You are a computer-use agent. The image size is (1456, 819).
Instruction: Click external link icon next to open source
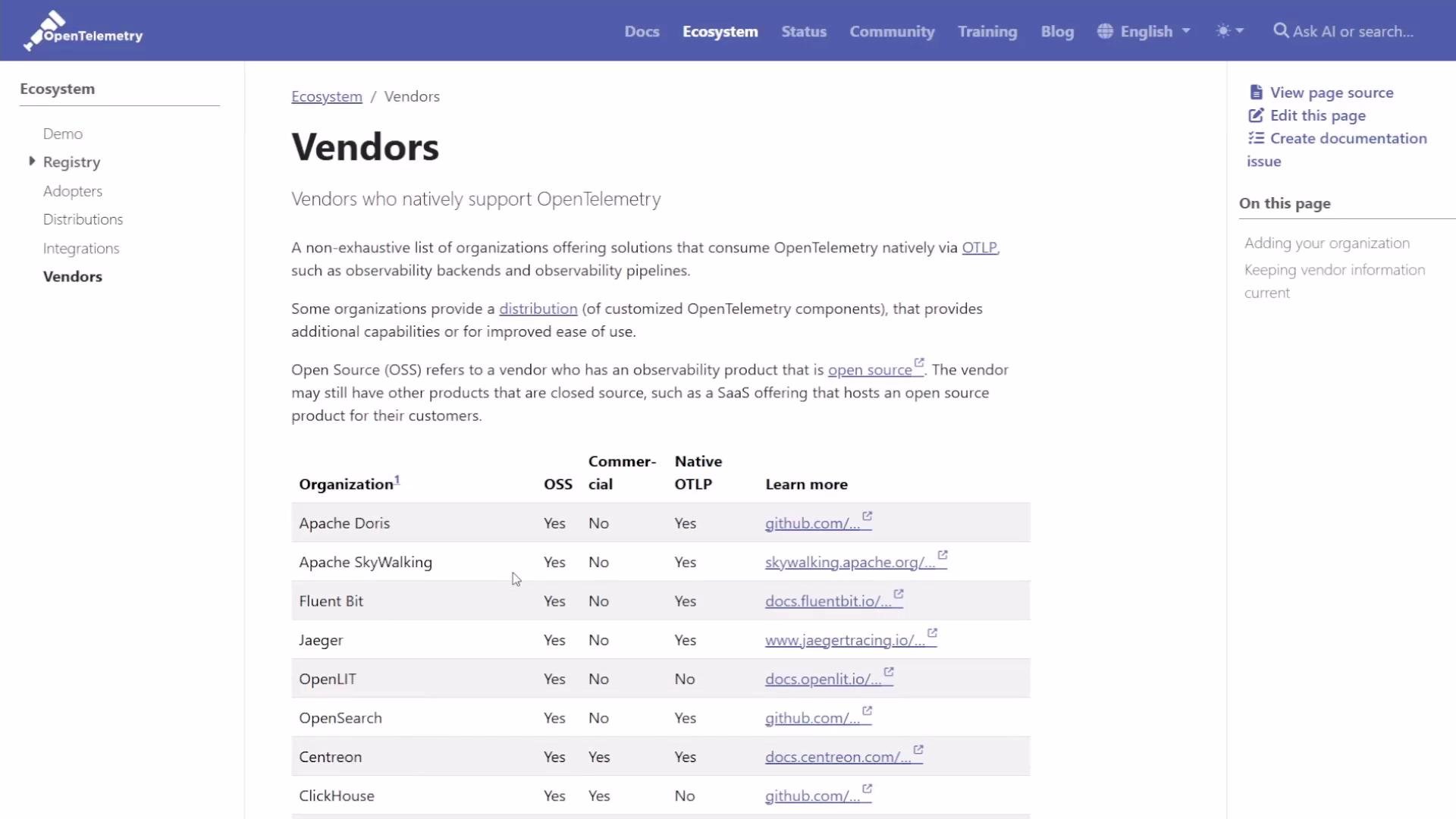point(919,362)
